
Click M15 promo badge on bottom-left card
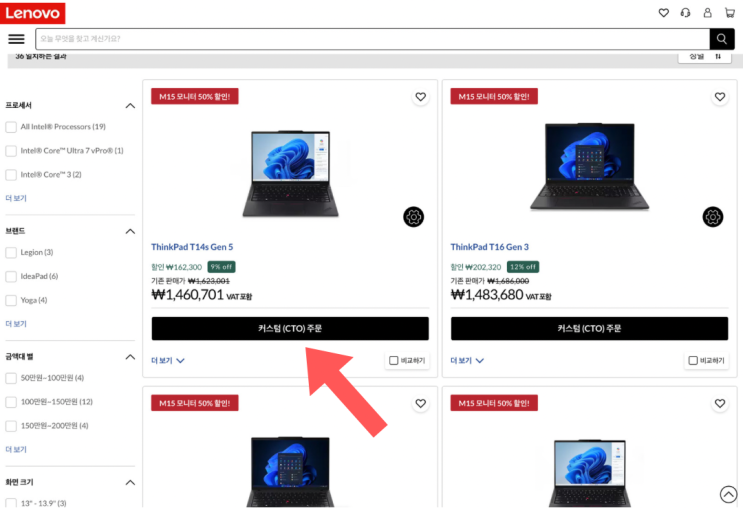coord(195,403)
